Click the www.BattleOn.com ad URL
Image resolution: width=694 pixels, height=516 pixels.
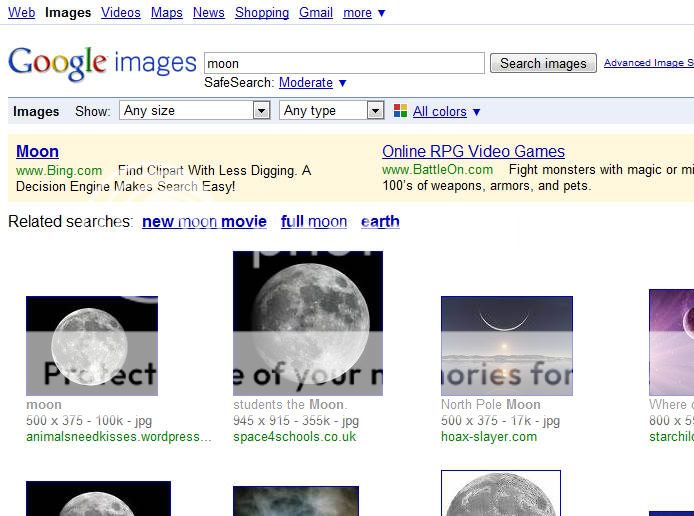437,169
